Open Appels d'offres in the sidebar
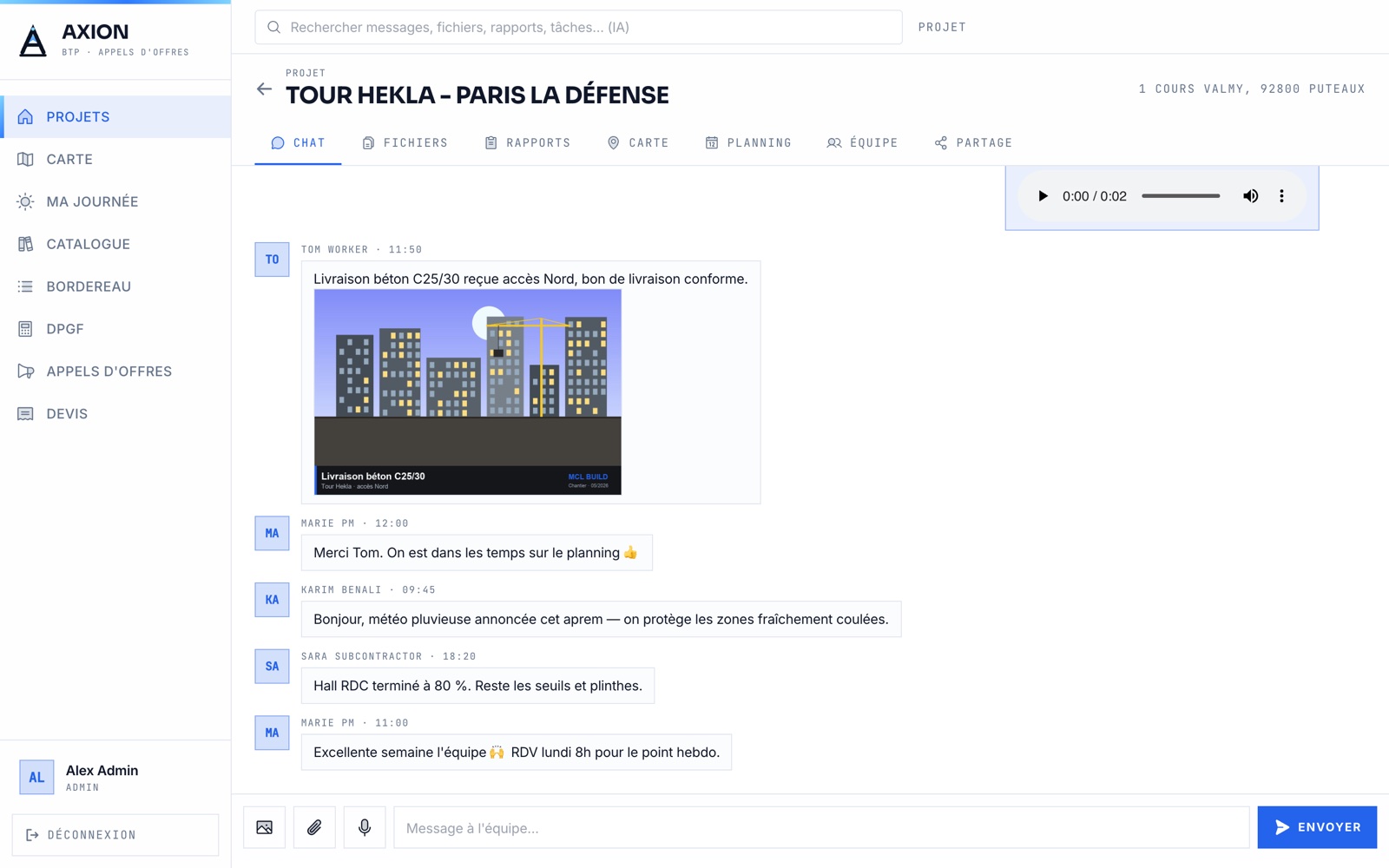Screen dimensions: 1389x868 [x=115, y=372]
